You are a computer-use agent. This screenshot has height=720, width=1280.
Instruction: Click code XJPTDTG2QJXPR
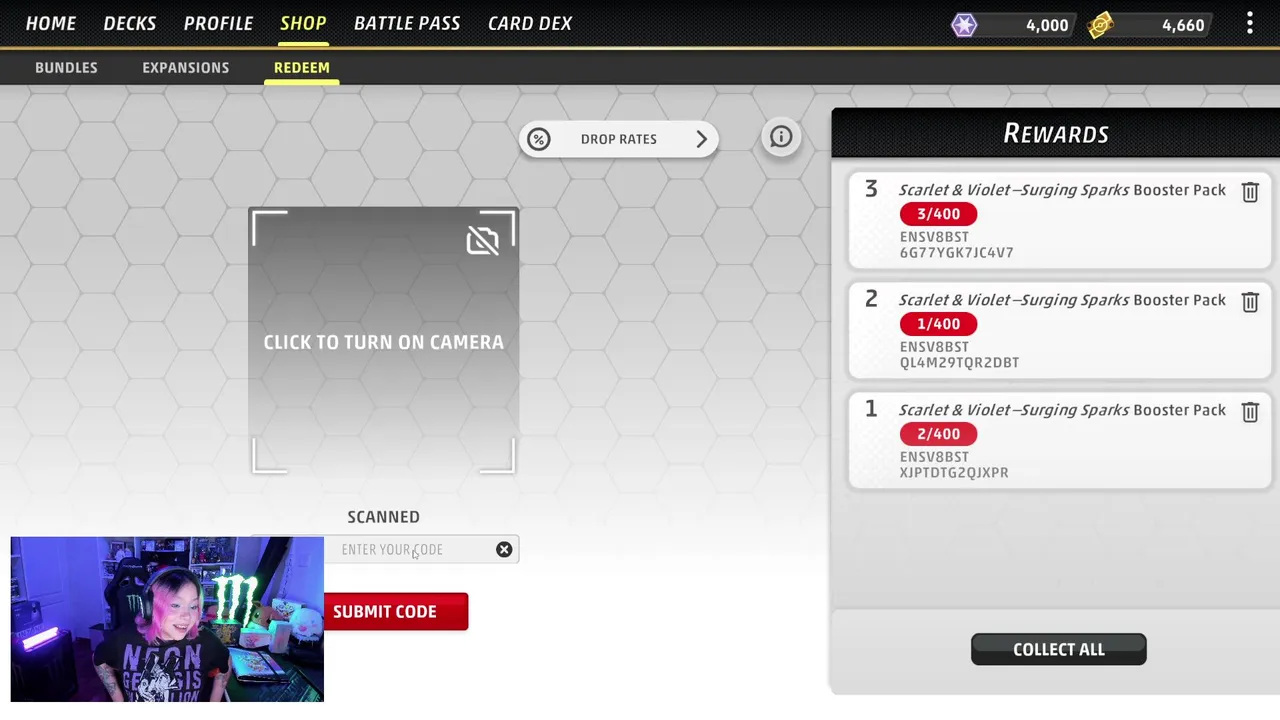954,473
